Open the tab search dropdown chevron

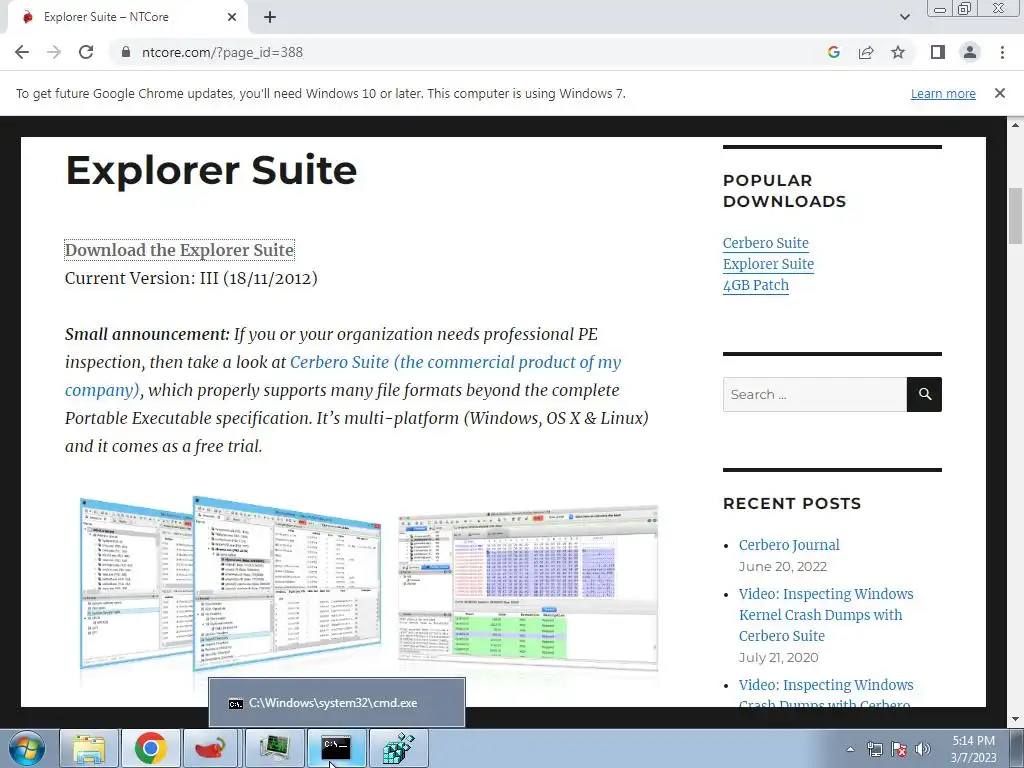[904, 17]
